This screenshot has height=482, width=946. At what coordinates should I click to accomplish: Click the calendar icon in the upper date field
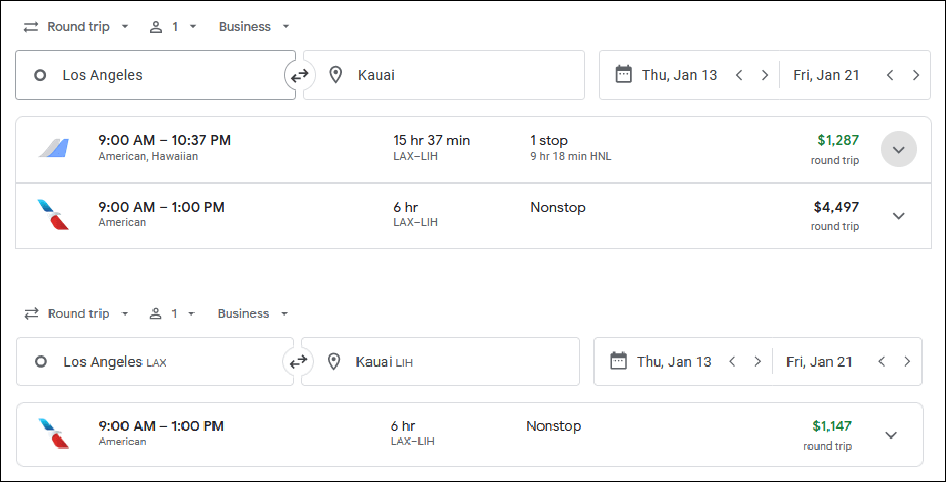624,75
